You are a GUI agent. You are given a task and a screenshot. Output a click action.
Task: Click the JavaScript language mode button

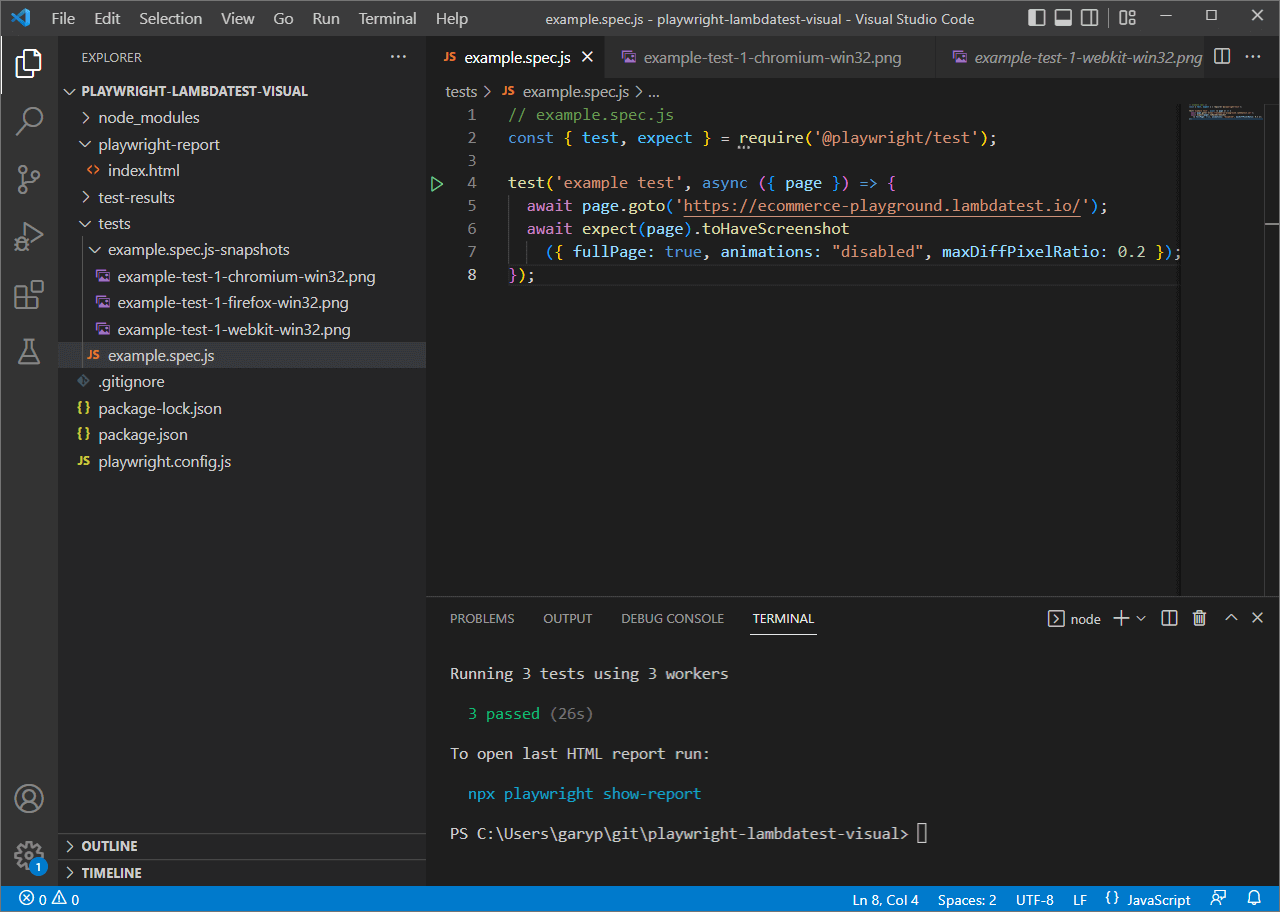tap(1158, 899)
